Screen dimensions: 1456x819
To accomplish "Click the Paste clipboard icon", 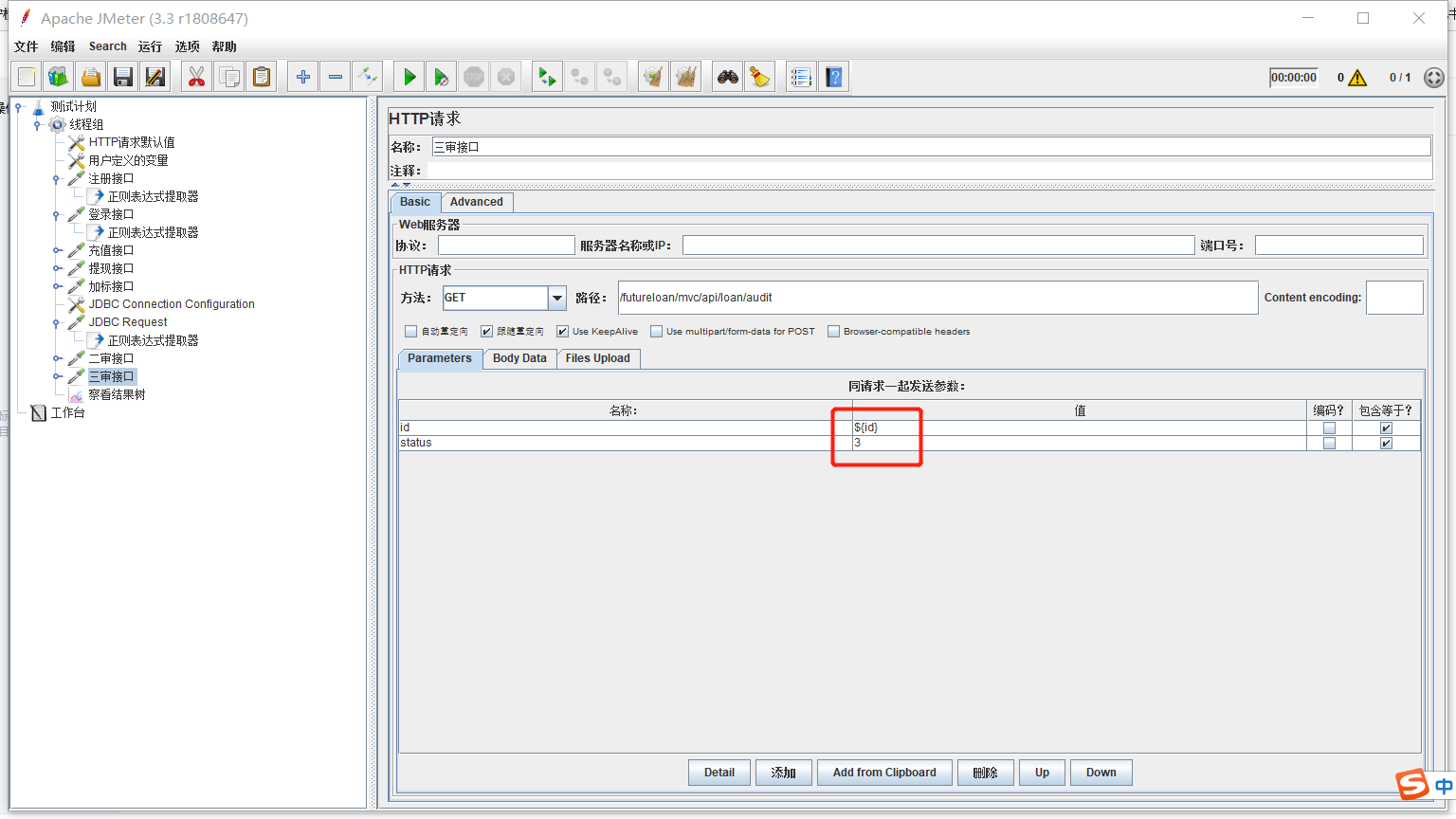I will pos(261,77).
